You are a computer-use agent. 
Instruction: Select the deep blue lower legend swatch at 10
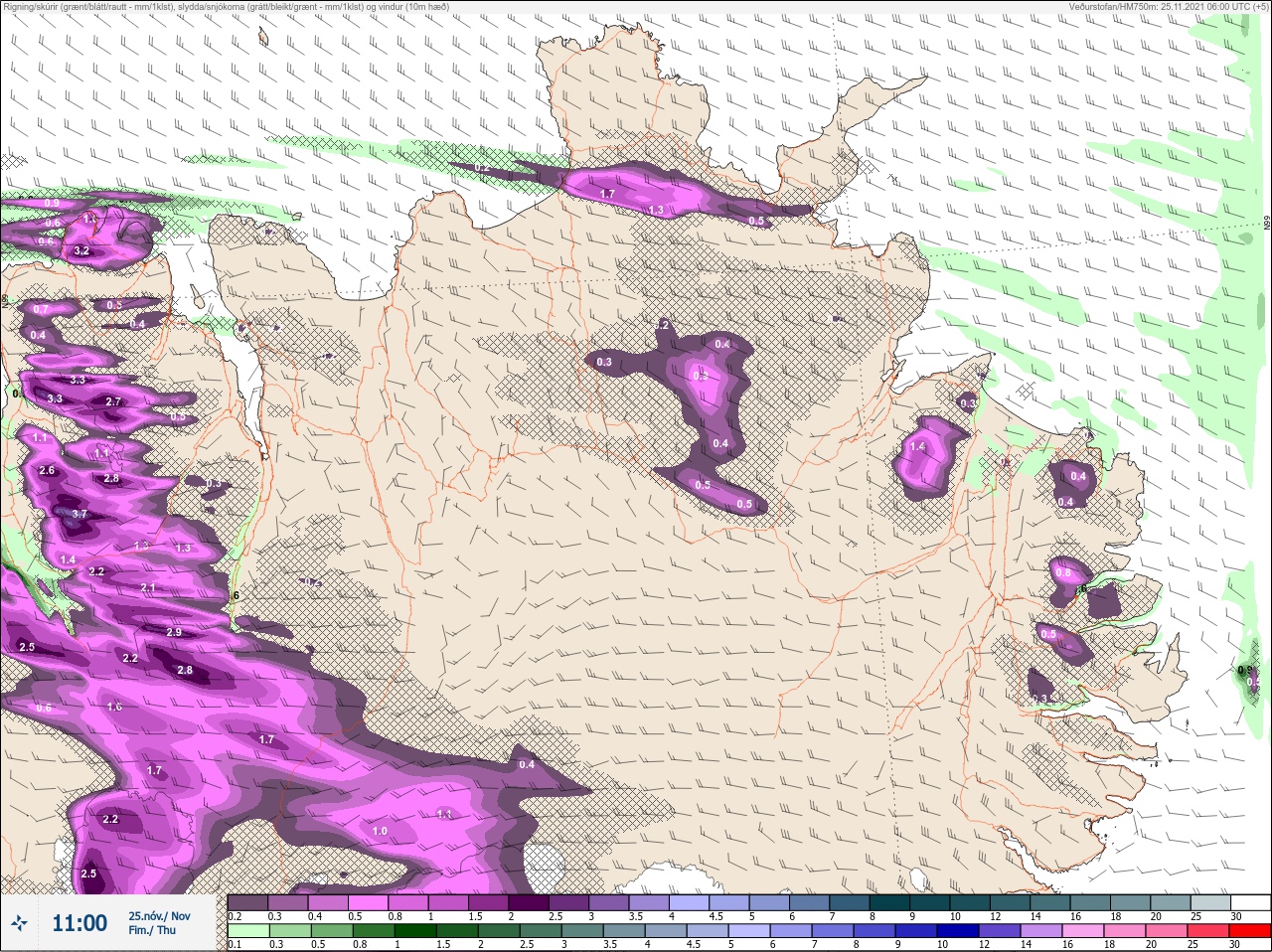(958, 931)
